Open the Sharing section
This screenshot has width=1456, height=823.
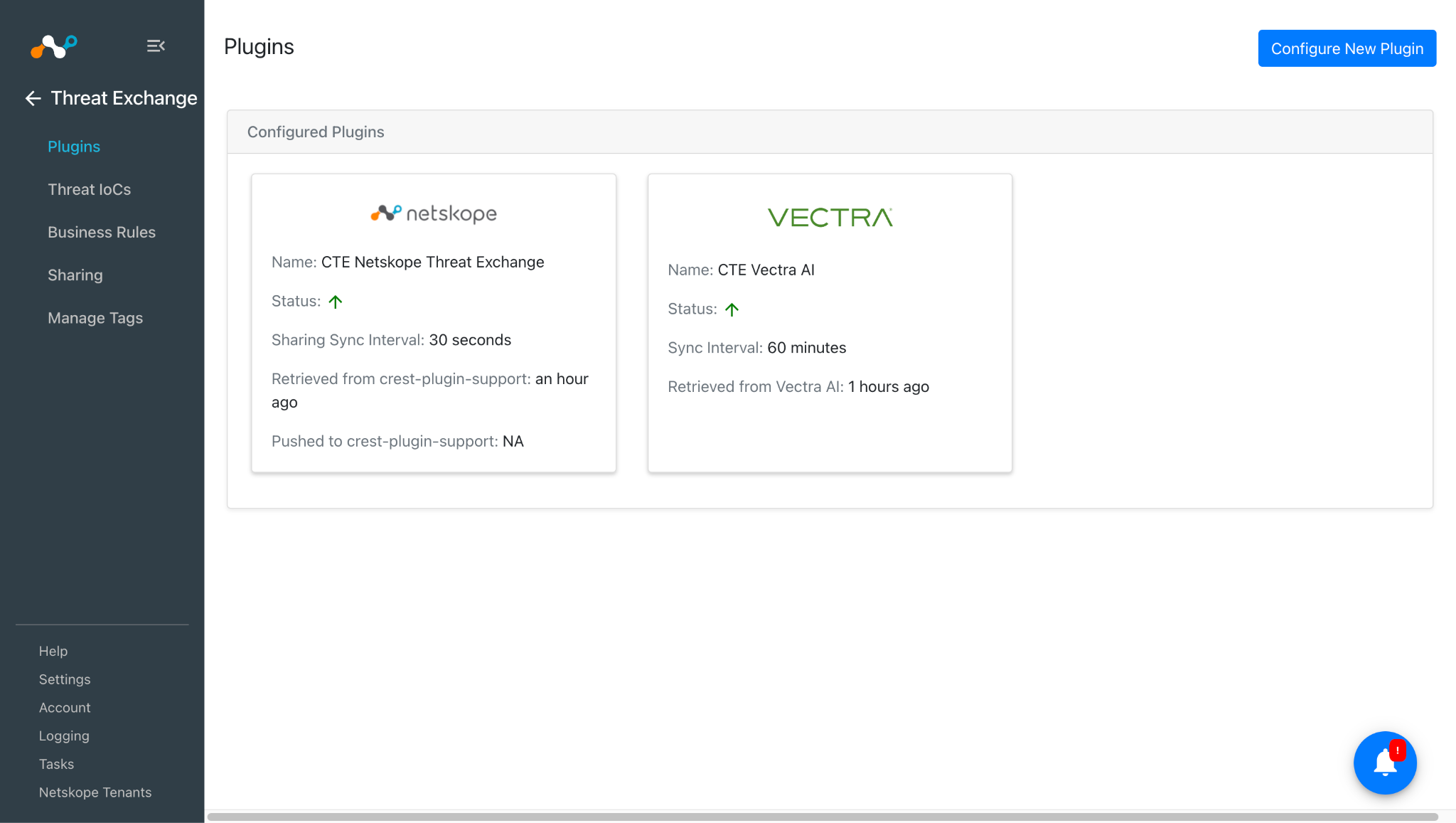point(75,275)
